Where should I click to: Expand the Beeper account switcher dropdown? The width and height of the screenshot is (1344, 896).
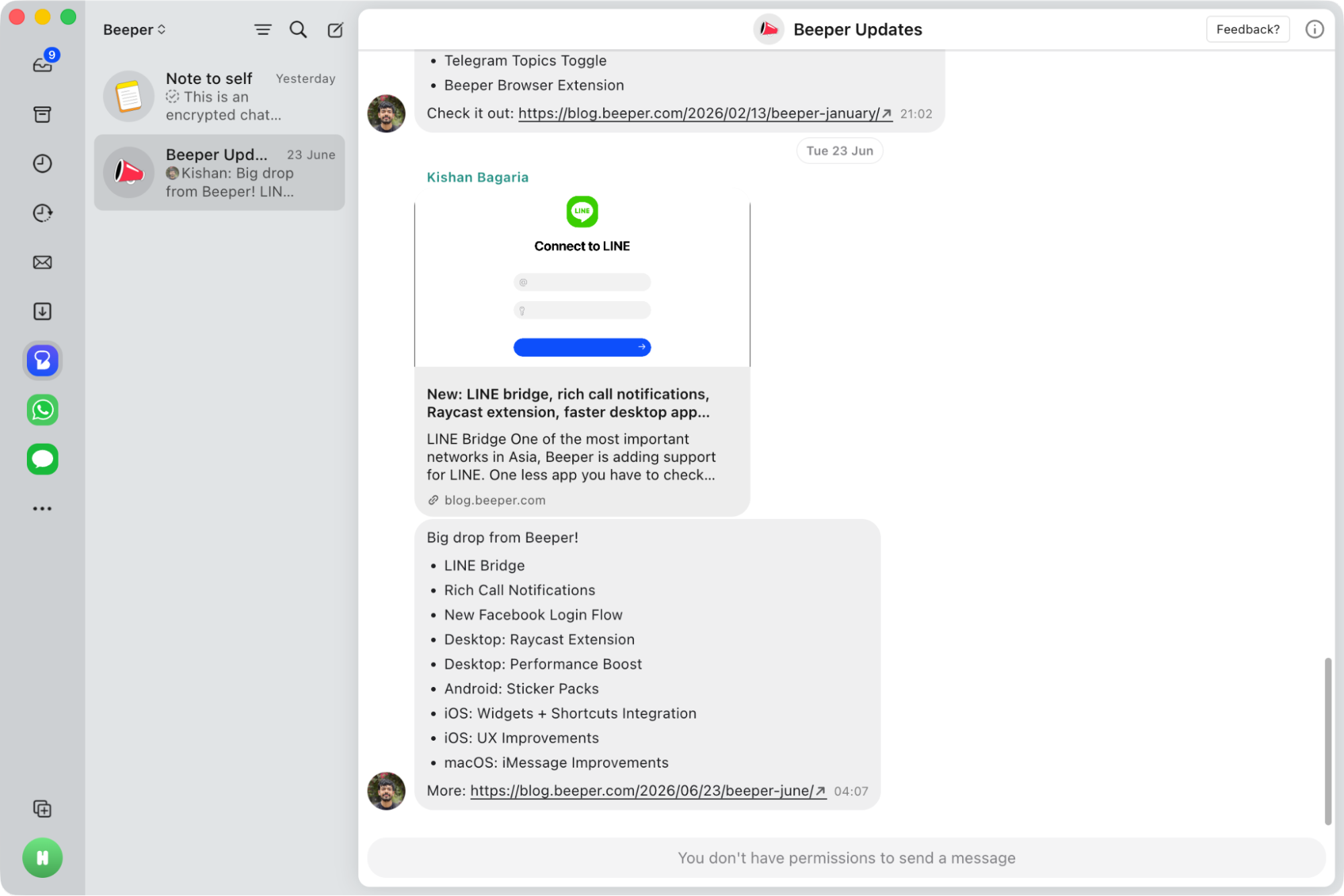[134, 30]
